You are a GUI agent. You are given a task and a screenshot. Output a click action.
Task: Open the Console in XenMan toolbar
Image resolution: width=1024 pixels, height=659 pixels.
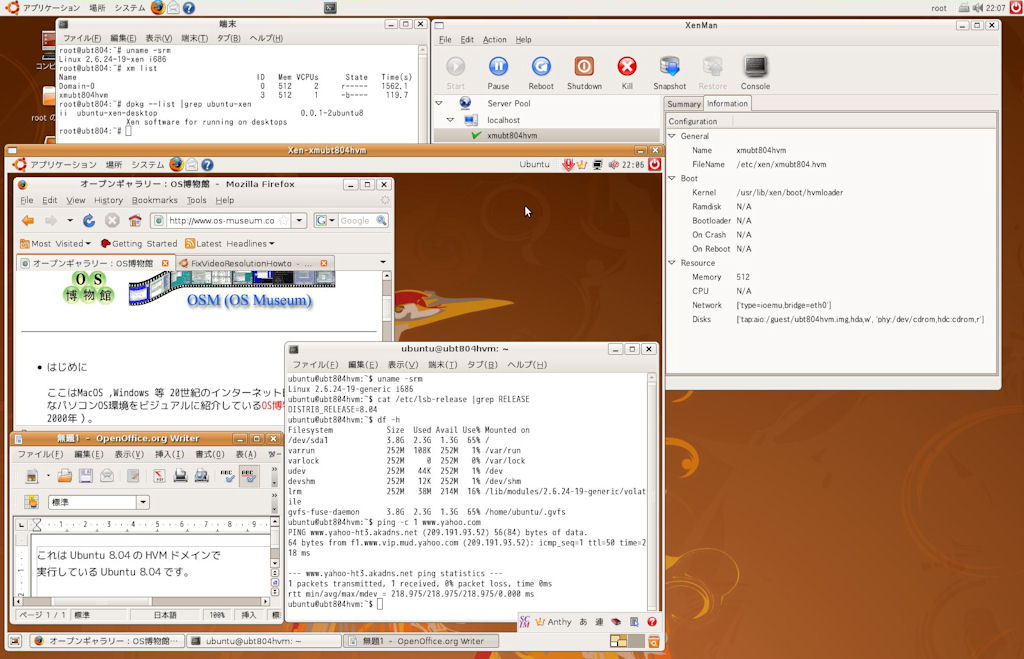[x=756, y=67]
